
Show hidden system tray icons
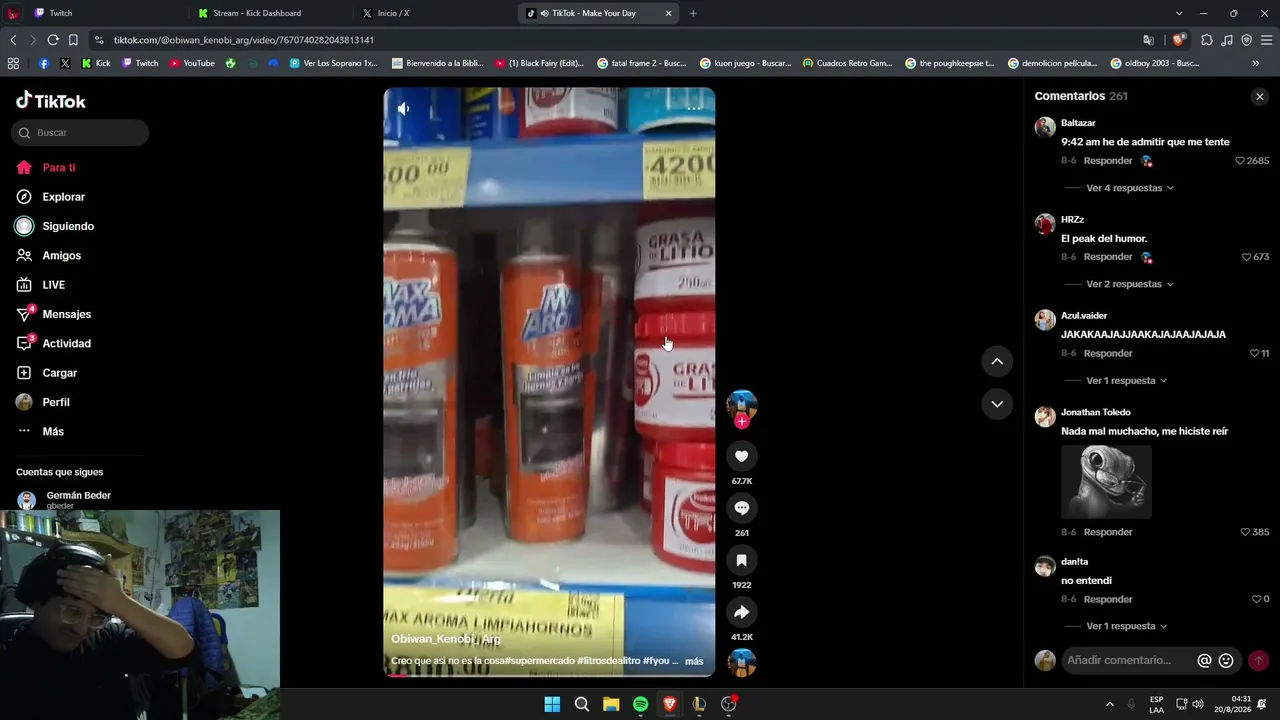pyautogui.click(x=1109, y=704)
